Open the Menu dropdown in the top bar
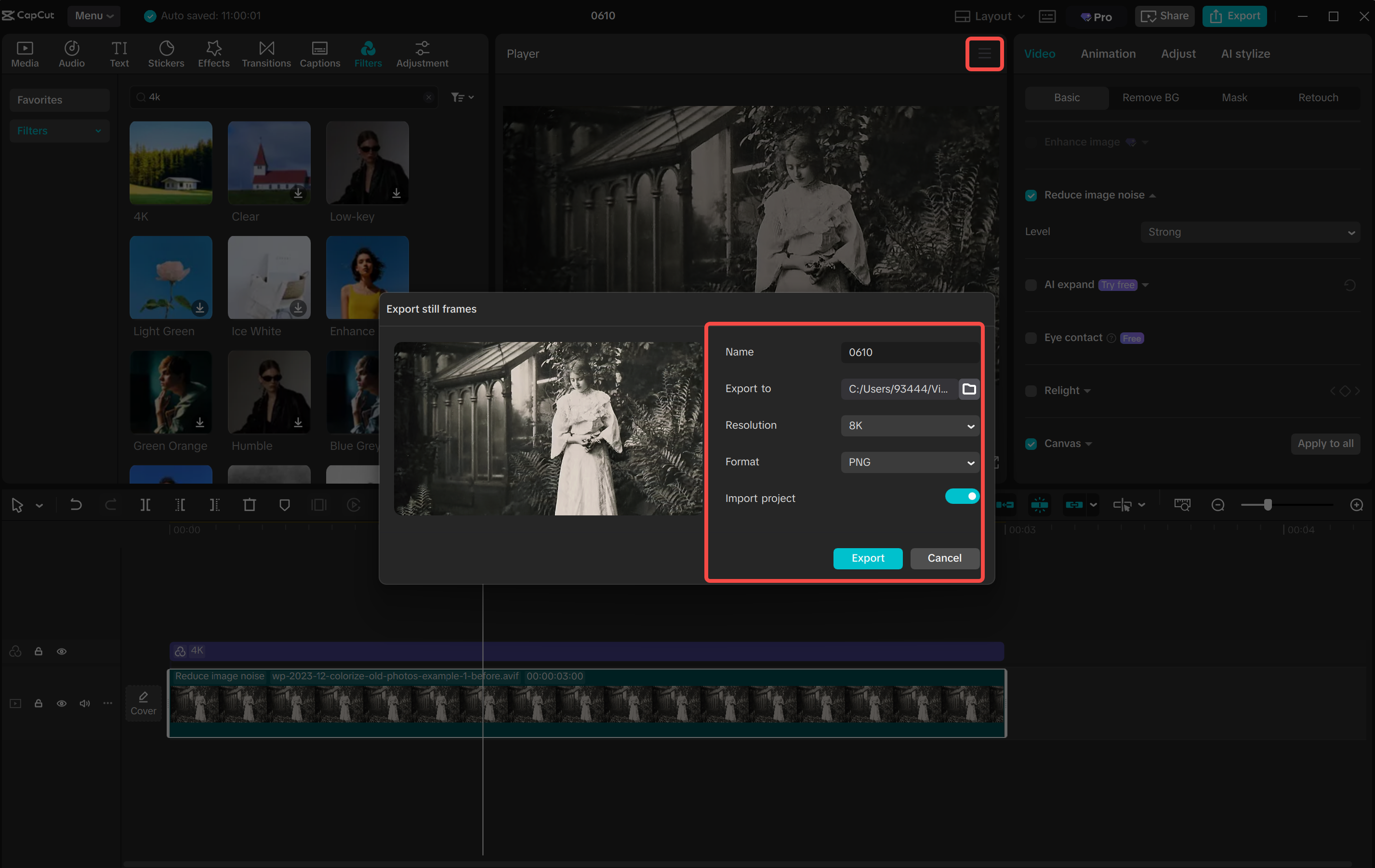The height and width of the screenshot is (868, 1375). pos(93,16)
